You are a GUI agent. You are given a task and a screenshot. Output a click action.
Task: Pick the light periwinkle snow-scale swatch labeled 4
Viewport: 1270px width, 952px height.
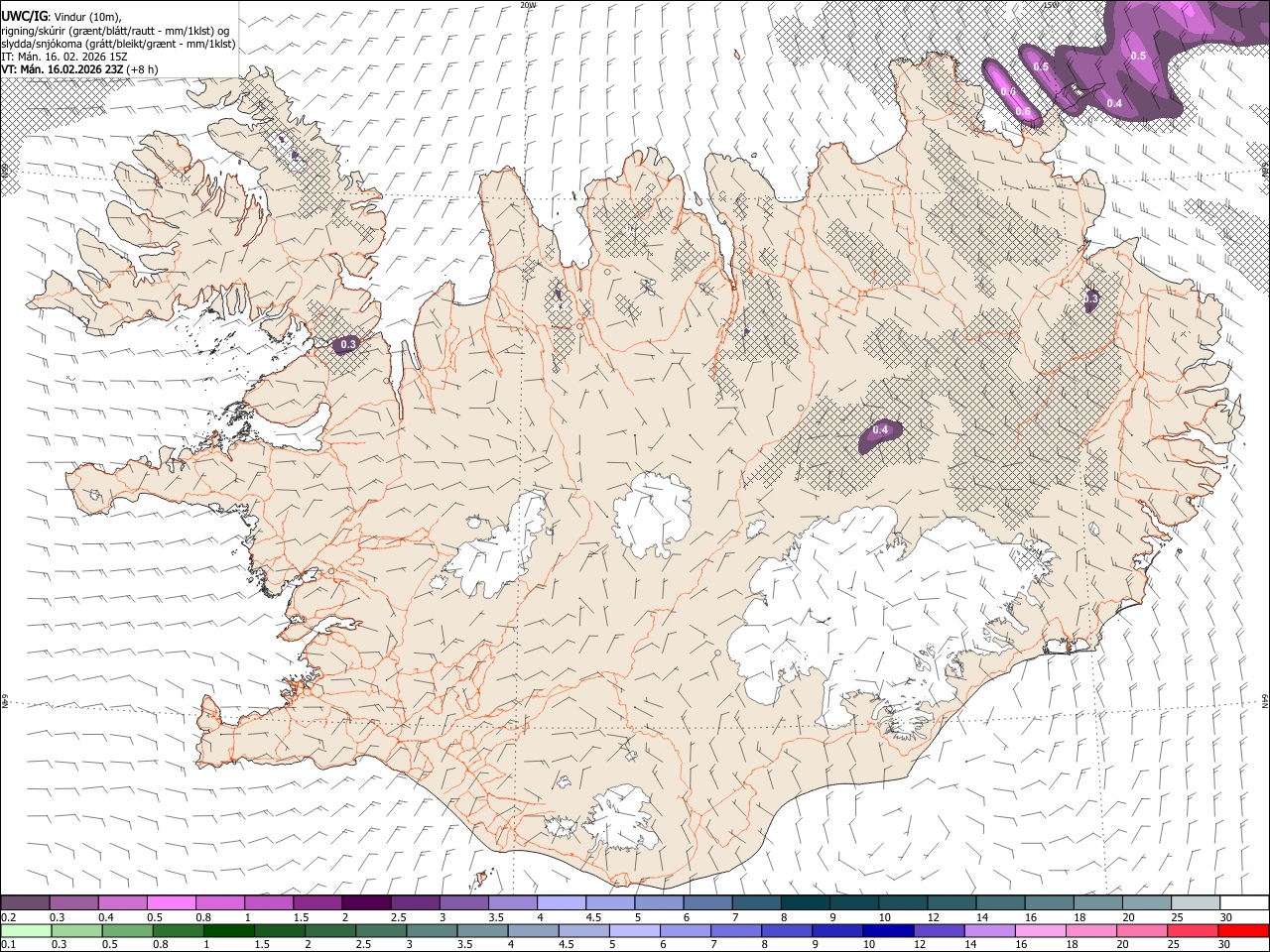pyautogui.click(x=561, y=902)
